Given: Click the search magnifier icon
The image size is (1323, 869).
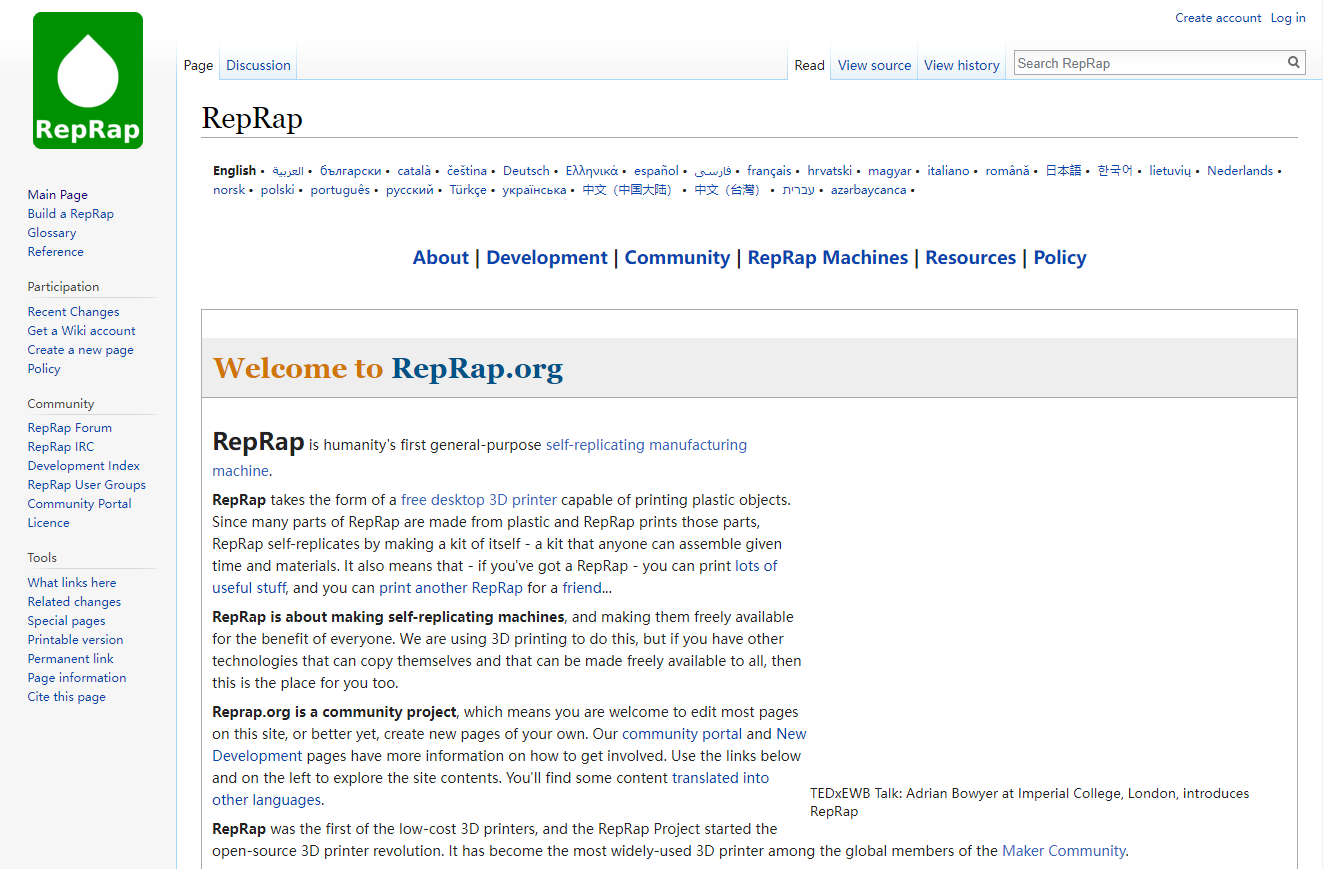Looking at the screenshot, I should (x=1293, y=62).
